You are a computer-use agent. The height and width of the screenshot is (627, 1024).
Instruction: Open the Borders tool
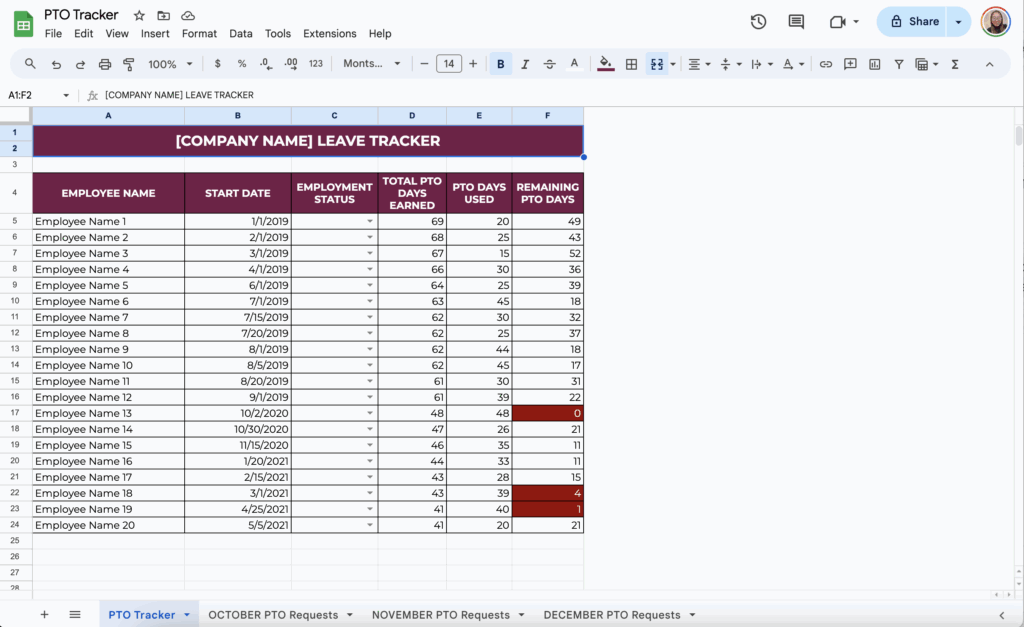(x=631, y=62)
